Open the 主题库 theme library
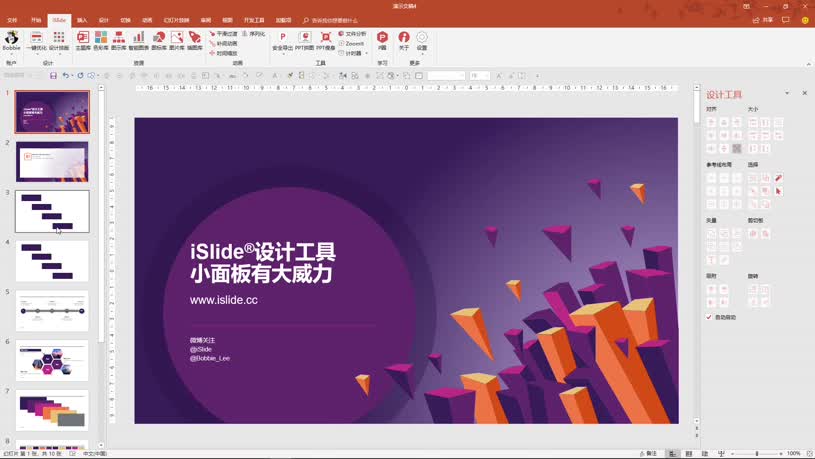Viewport: 815px width, 459px height. [83, 41]
